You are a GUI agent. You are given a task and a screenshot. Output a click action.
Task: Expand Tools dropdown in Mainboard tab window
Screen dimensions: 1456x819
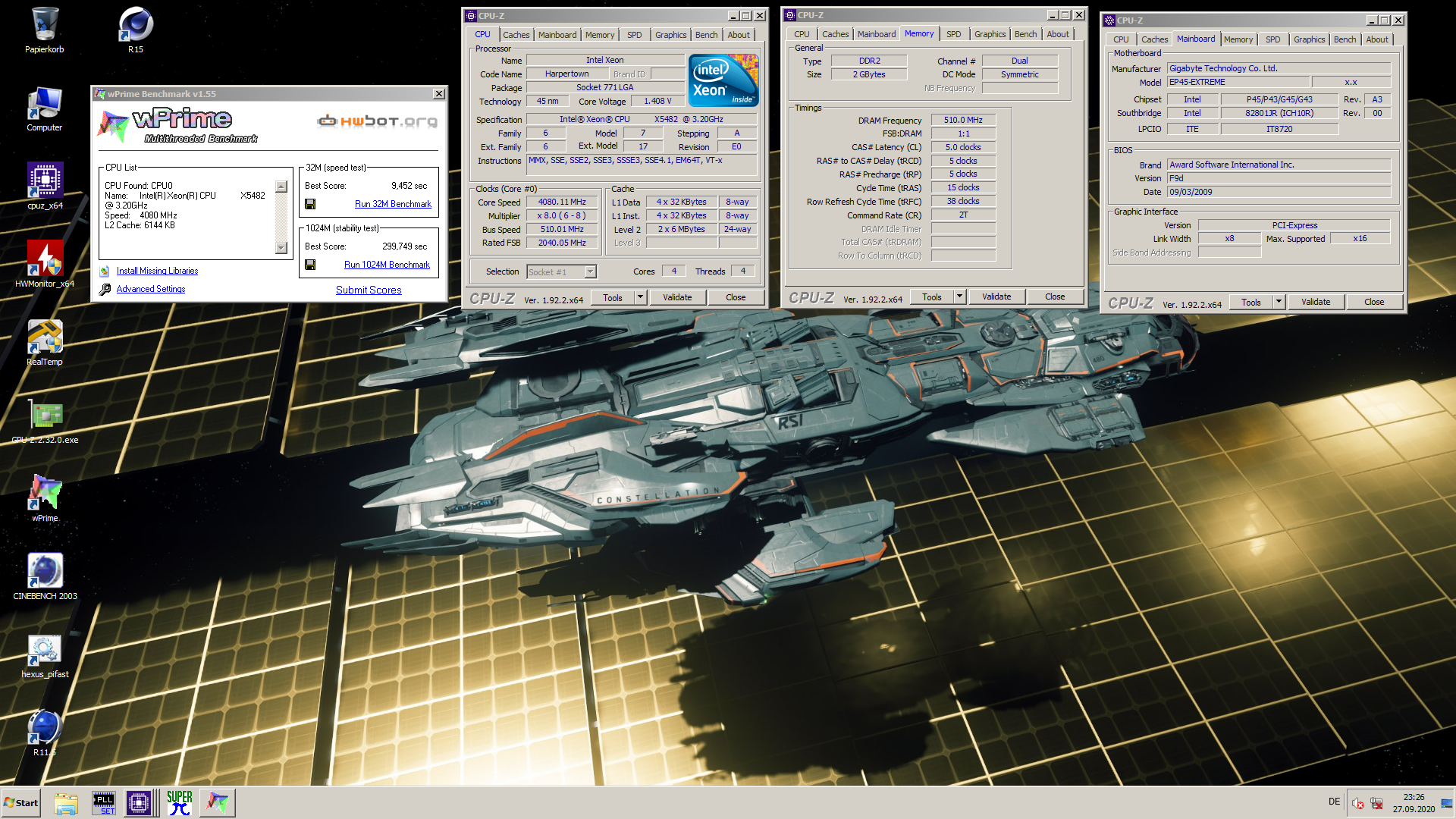click(1279, 302)
